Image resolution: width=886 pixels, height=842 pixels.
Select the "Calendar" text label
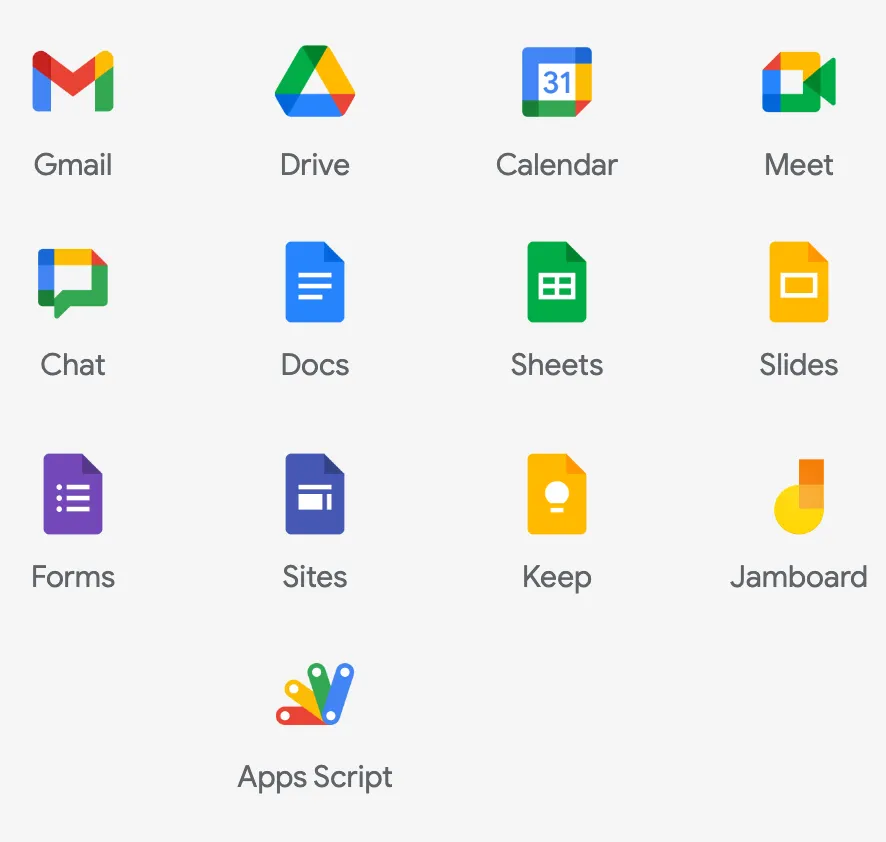(x=557, y=165)
